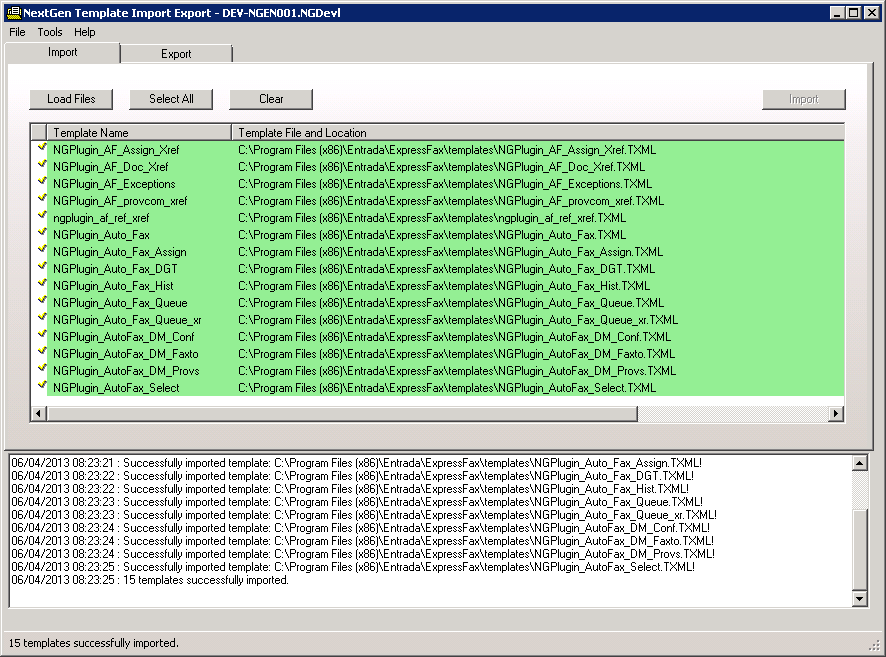Toggle checkmark for NGPlugin_Auto_Fax row

click(x=41, y=233)
